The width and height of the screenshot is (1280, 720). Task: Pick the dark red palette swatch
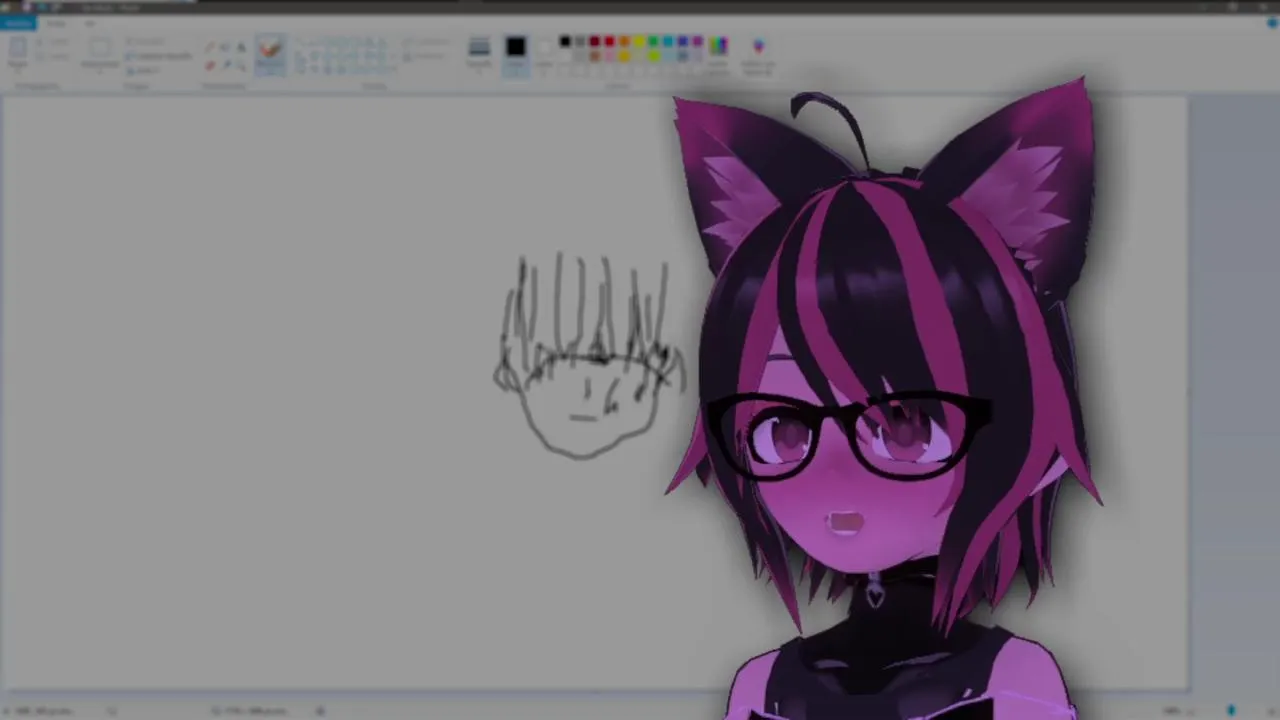[594, 41]
